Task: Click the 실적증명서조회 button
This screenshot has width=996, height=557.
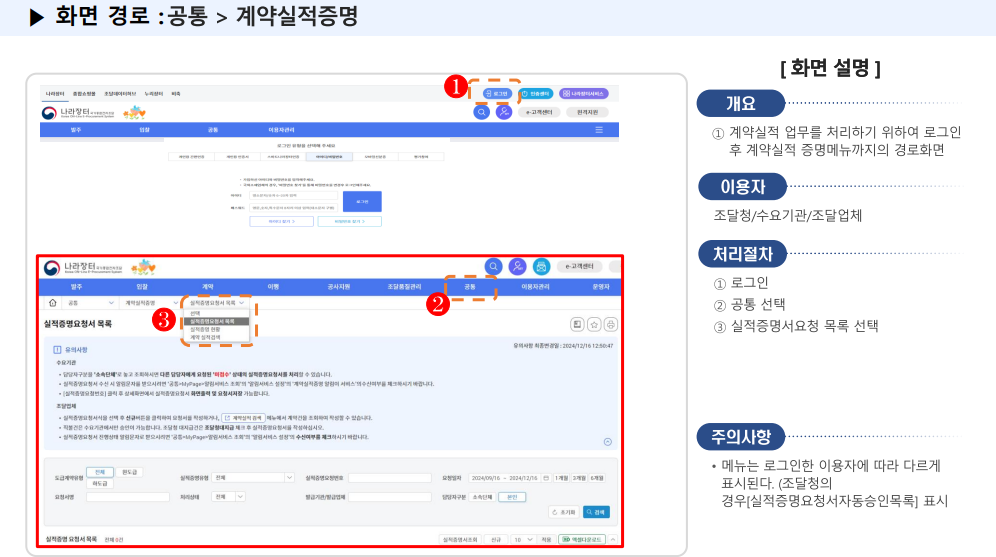Action: tap(461, 539)
